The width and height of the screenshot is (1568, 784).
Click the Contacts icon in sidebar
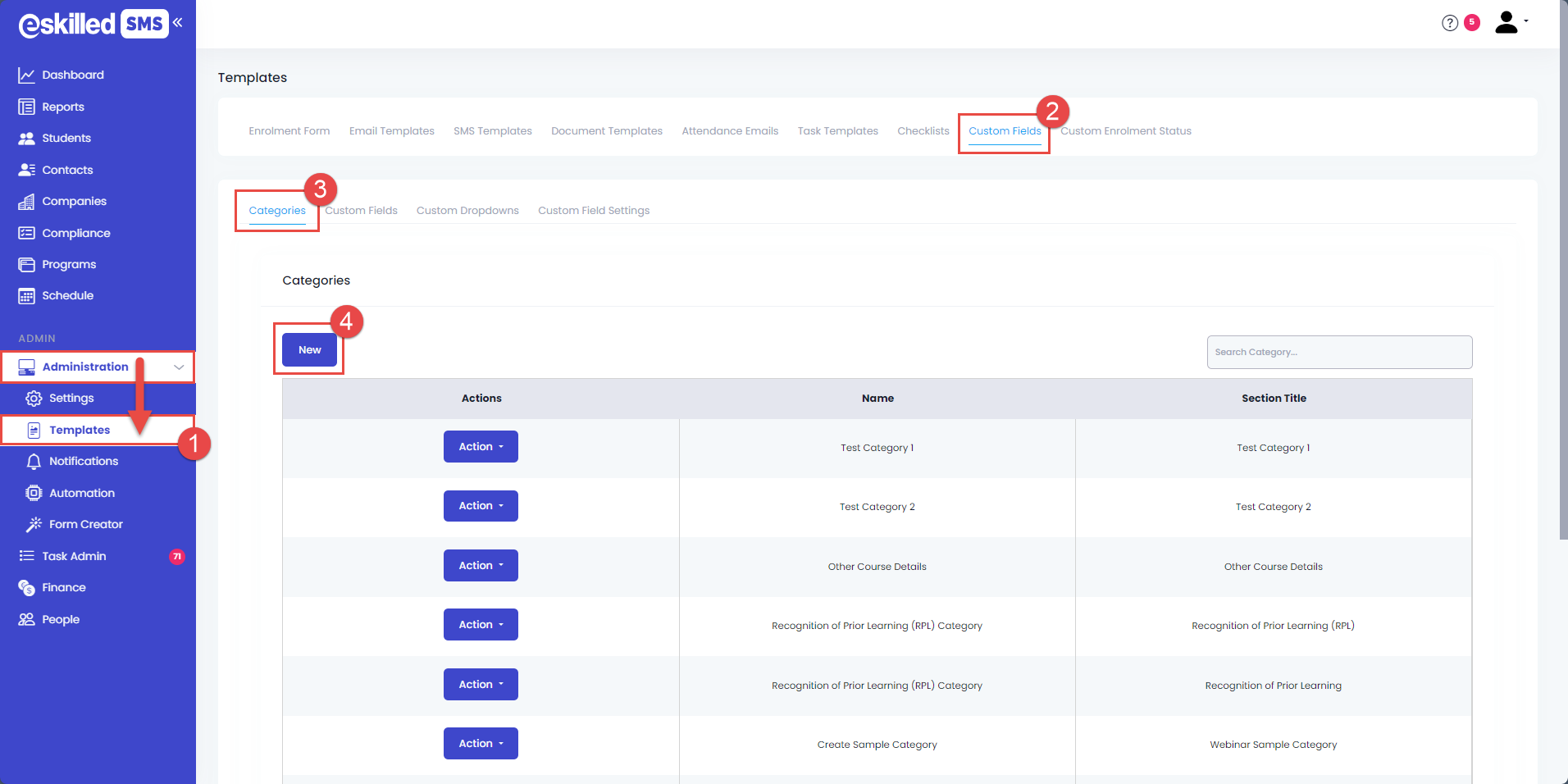26,170
